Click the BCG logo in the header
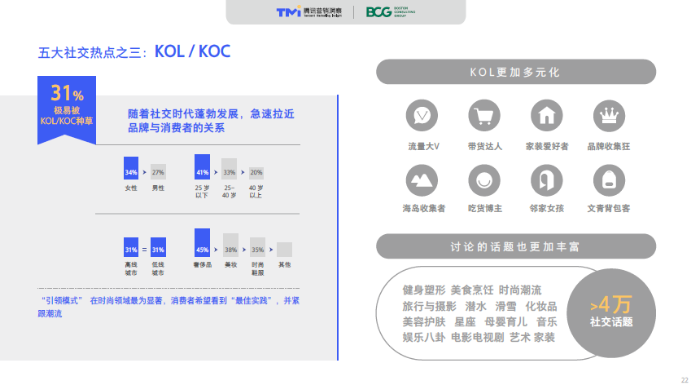The height and width of the screenshot is (385, 692). (x=390, y=12)
